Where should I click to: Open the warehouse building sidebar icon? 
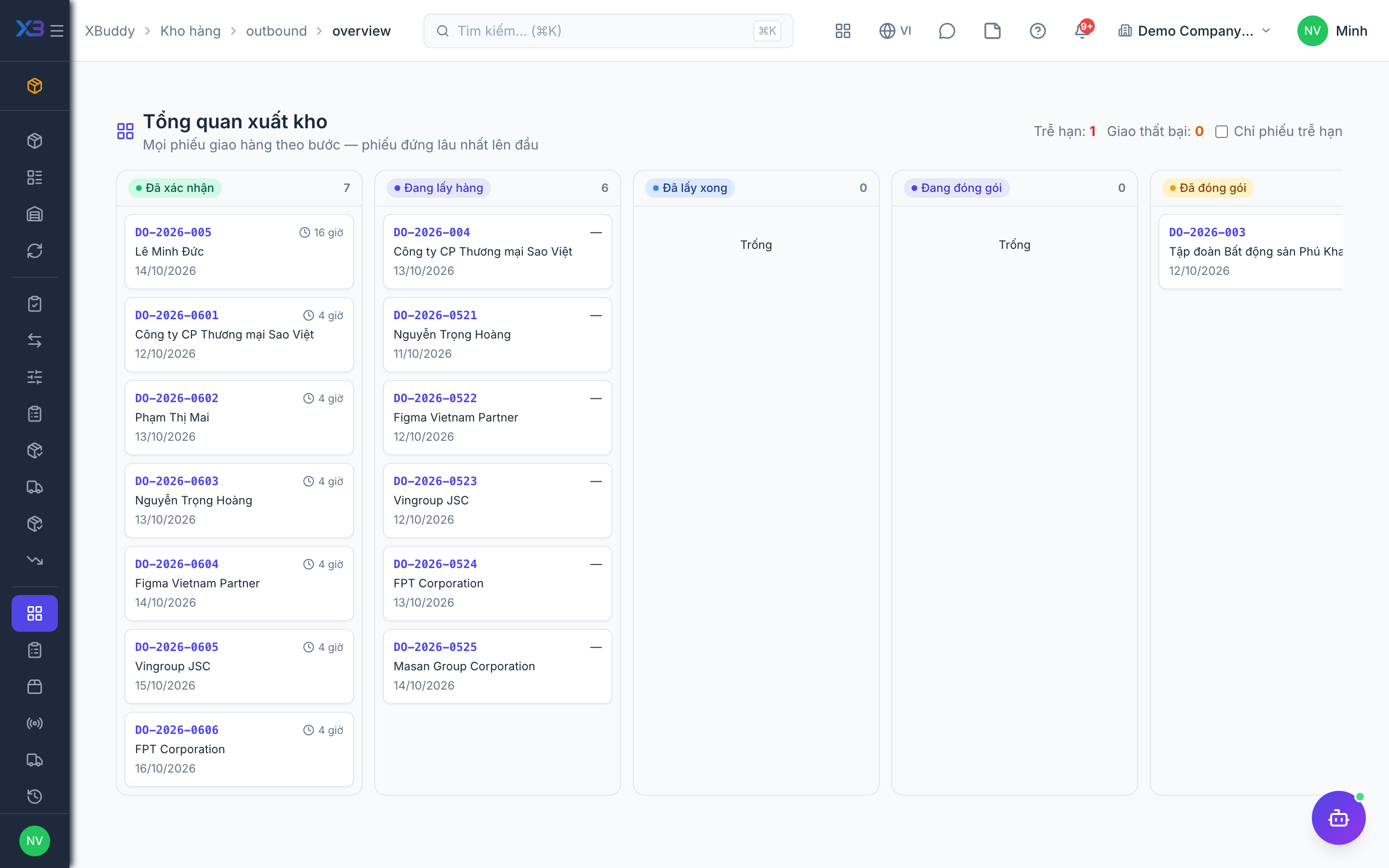tap(34, 214)
